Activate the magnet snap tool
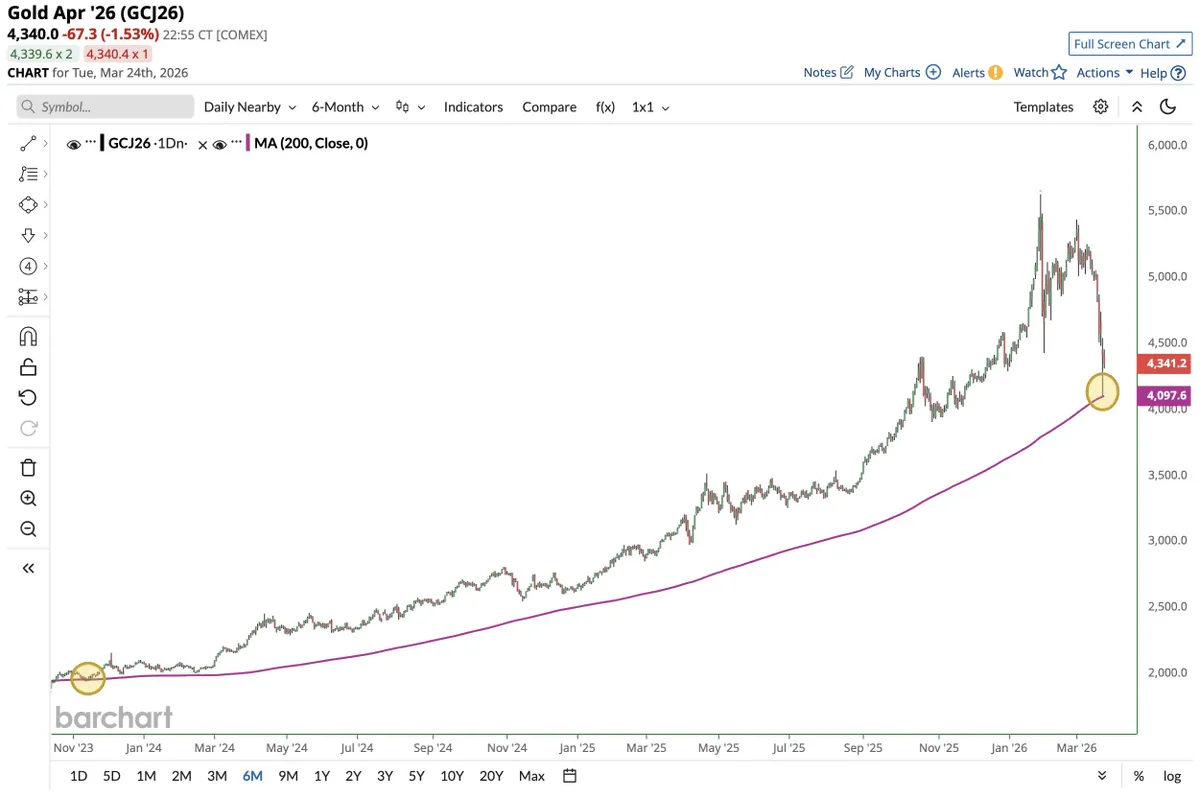Screen dimensions: 1200x798 pos(28,336)
